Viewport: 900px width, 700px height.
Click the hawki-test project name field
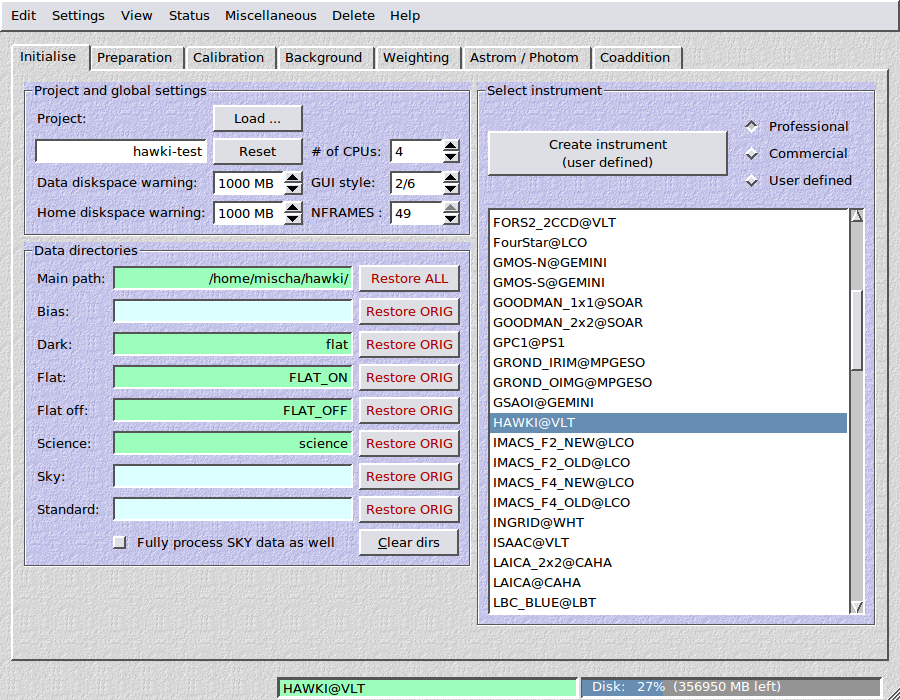(121, 151)
